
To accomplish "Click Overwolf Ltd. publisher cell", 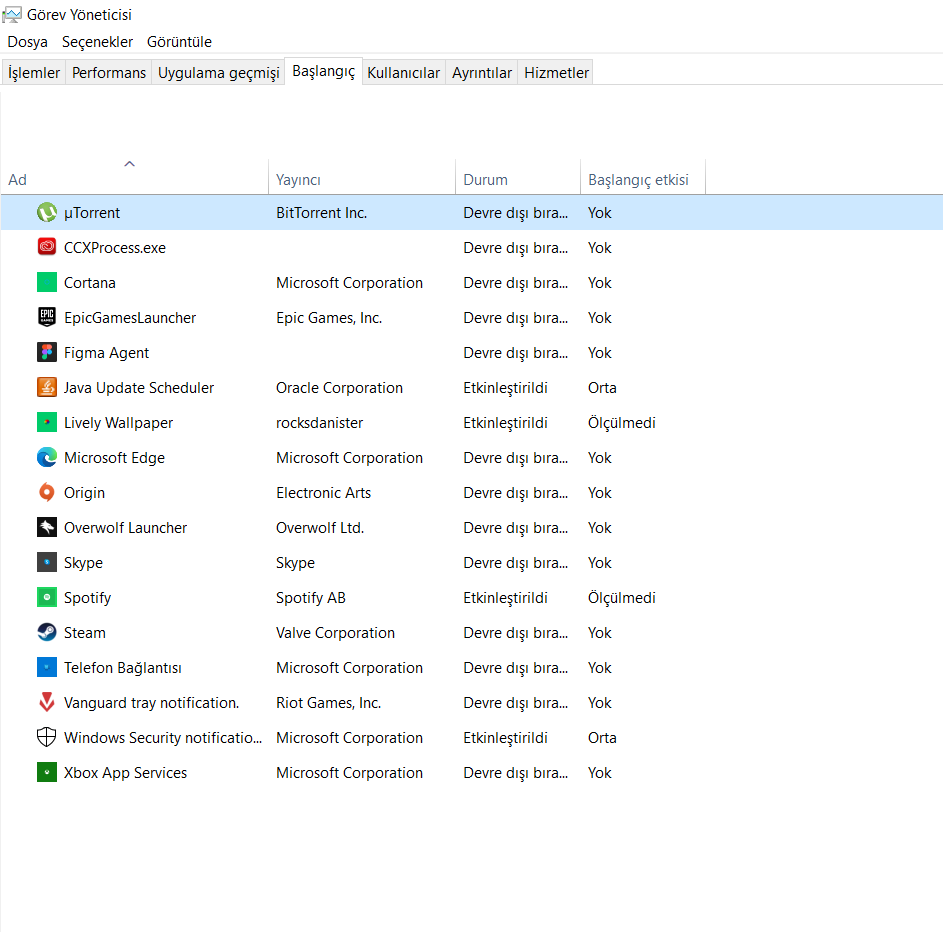I will 320,528.
